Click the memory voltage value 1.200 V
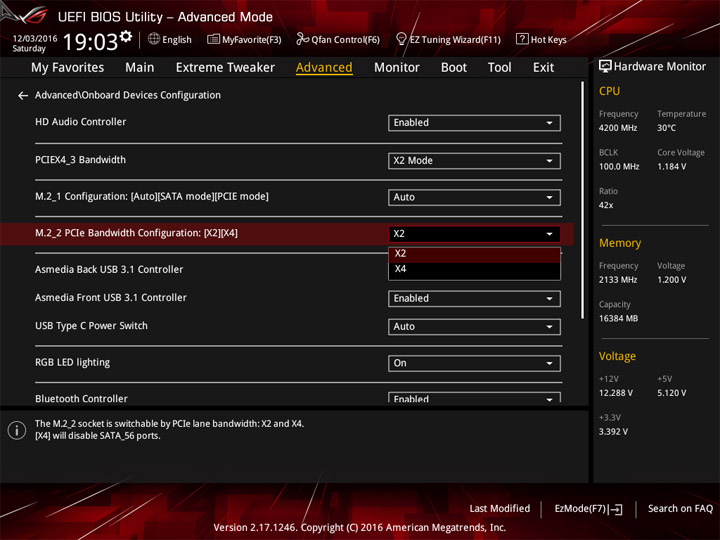The height and width of the screenshot is (540, 720). pos(672,280)
